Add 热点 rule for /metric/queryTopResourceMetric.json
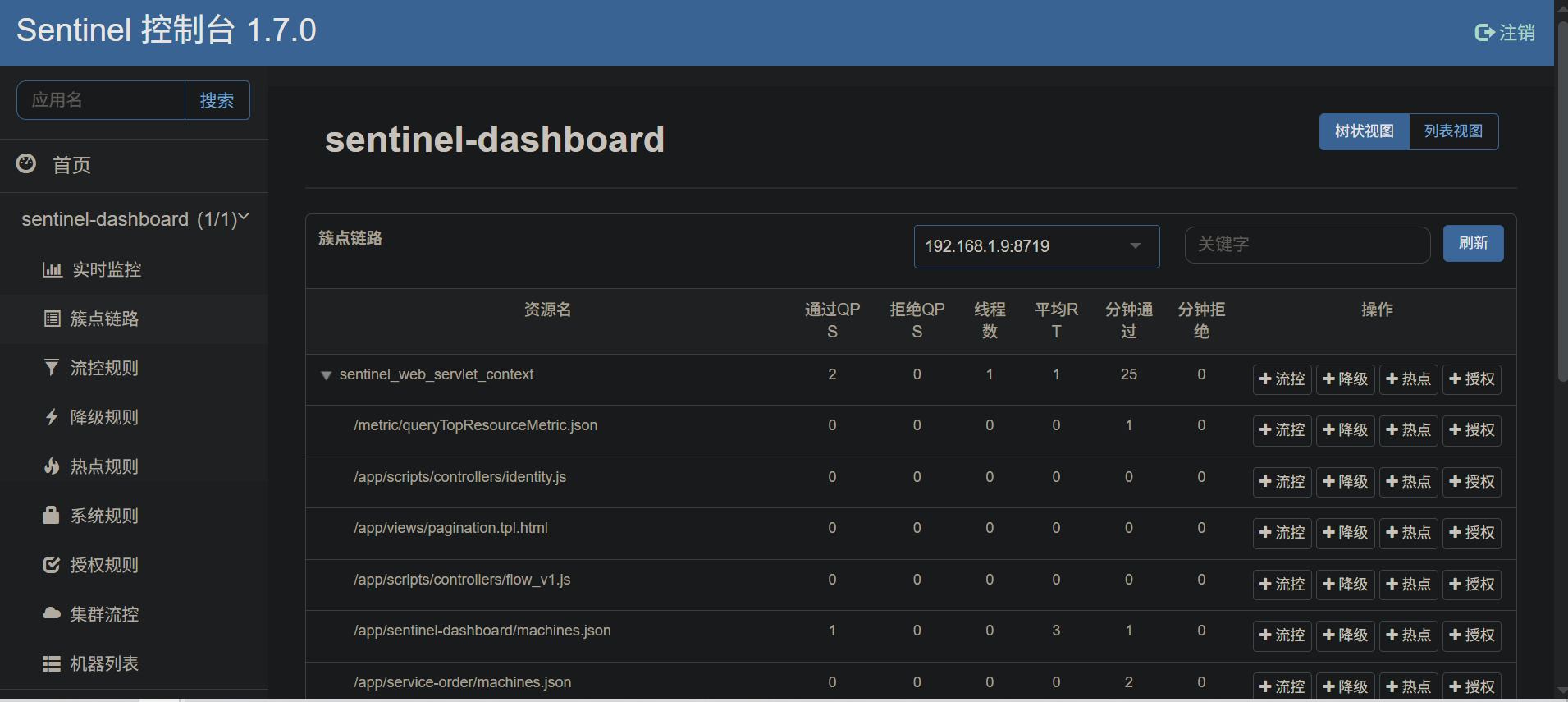1568x702 pixels. point(1408,430)
